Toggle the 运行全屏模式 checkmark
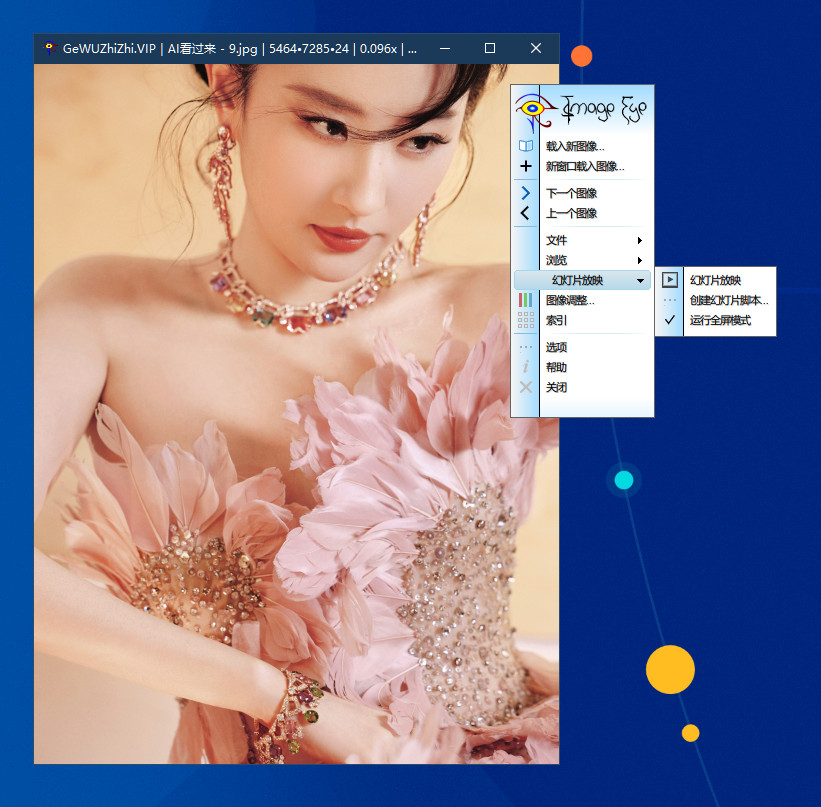The height and width of the screenshot is (807, 821). point(670,320)
